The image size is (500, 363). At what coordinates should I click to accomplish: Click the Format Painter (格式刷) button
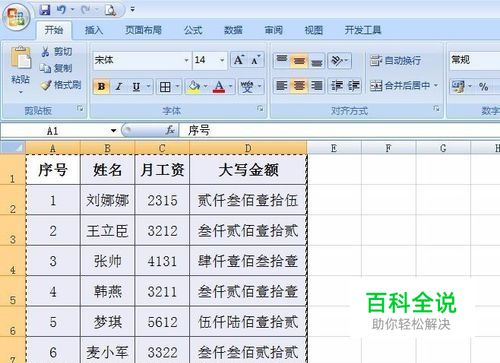(x=61, y=85)
